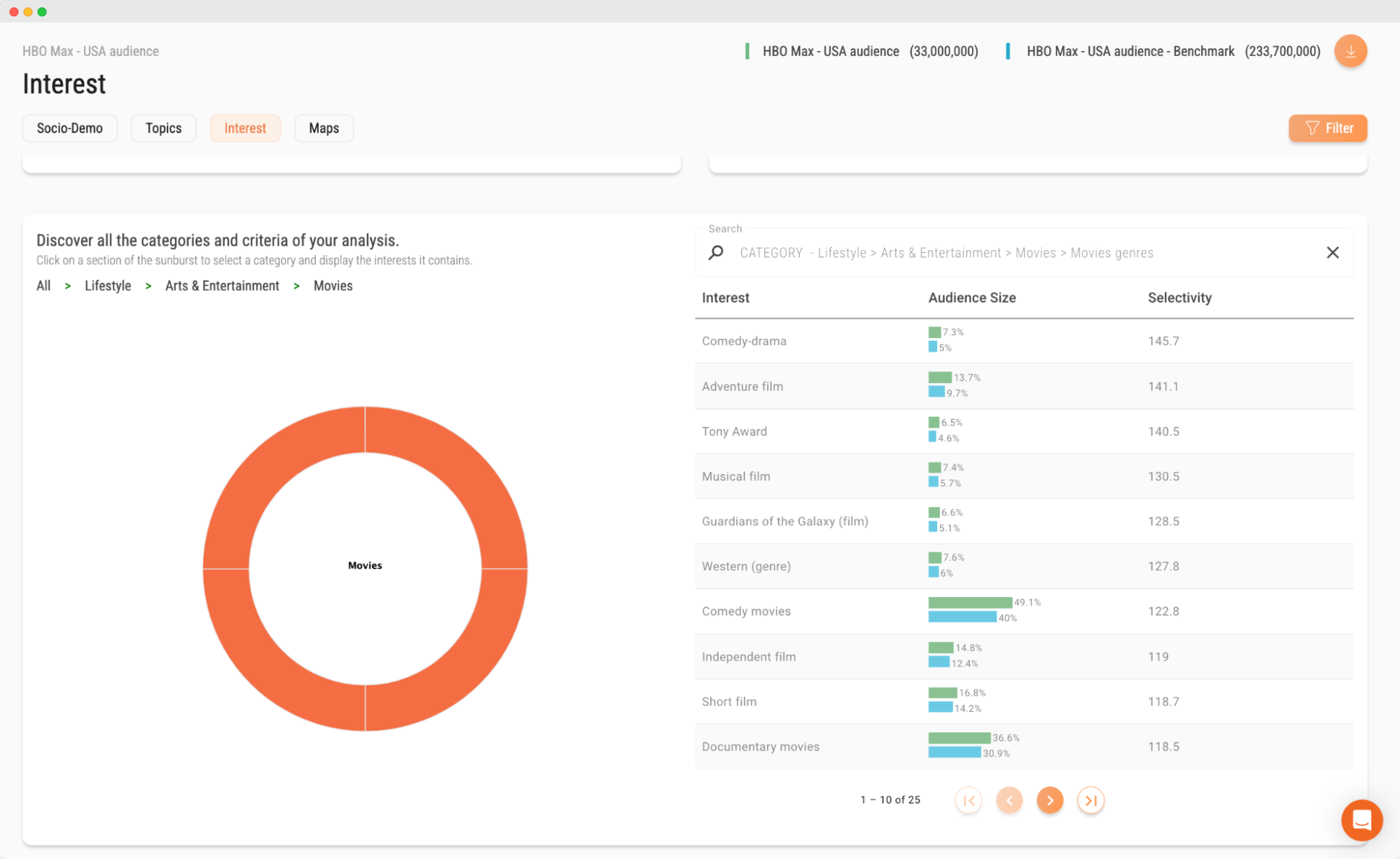Click the search magnifier icon
The image size is (1400, 859).
[x=716, y=253]
